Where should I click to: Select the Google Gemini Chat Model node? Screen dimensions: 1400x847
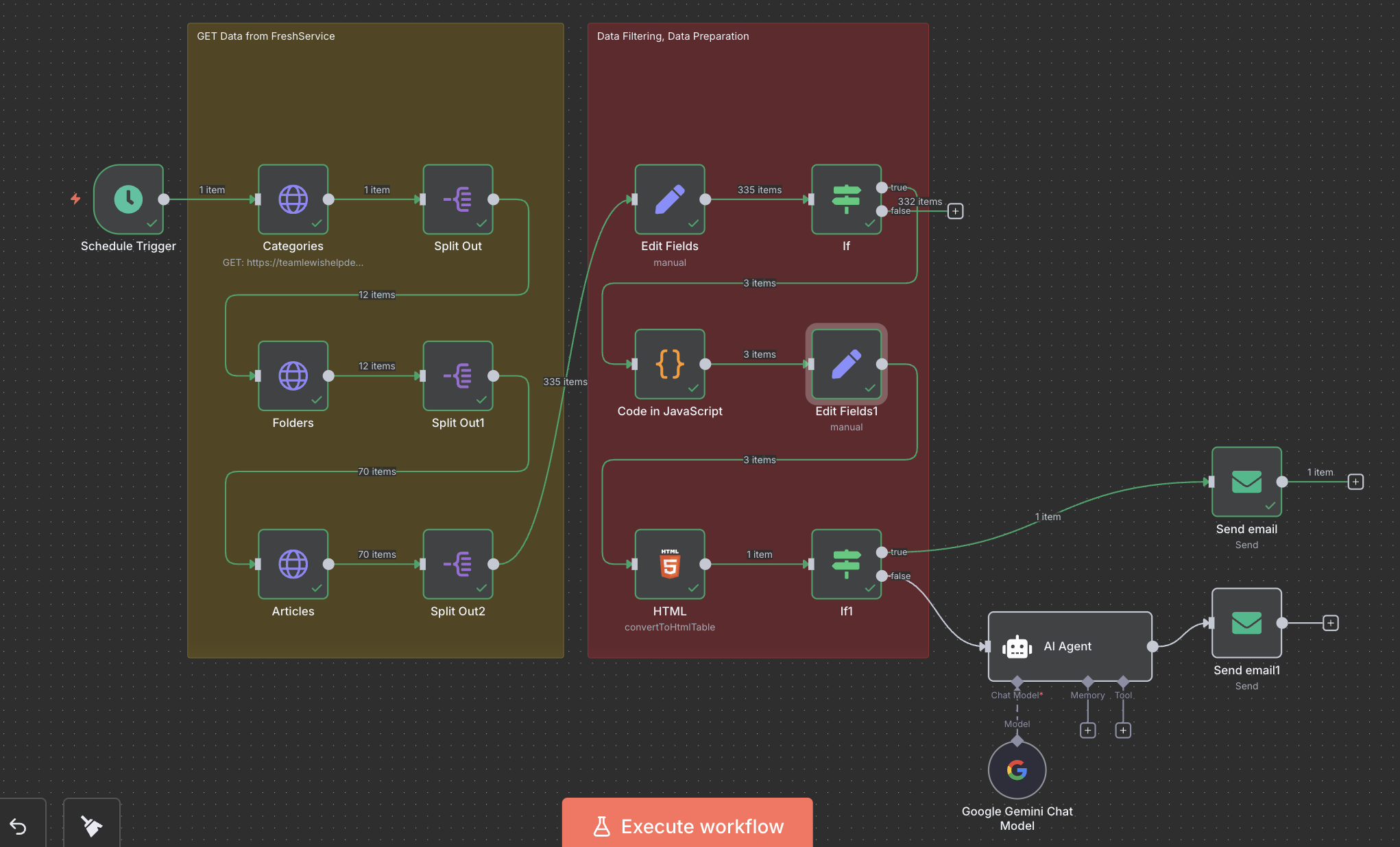[x=1017, y=770]
